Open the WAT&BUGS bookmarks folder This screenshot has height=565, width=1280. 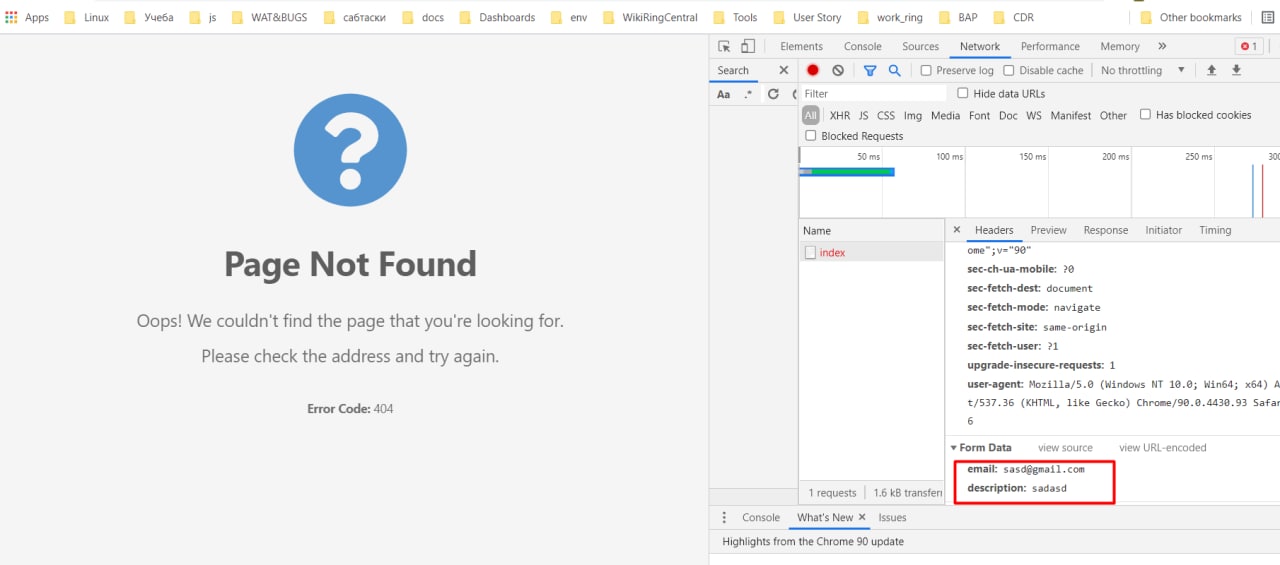tap(269, 17)
